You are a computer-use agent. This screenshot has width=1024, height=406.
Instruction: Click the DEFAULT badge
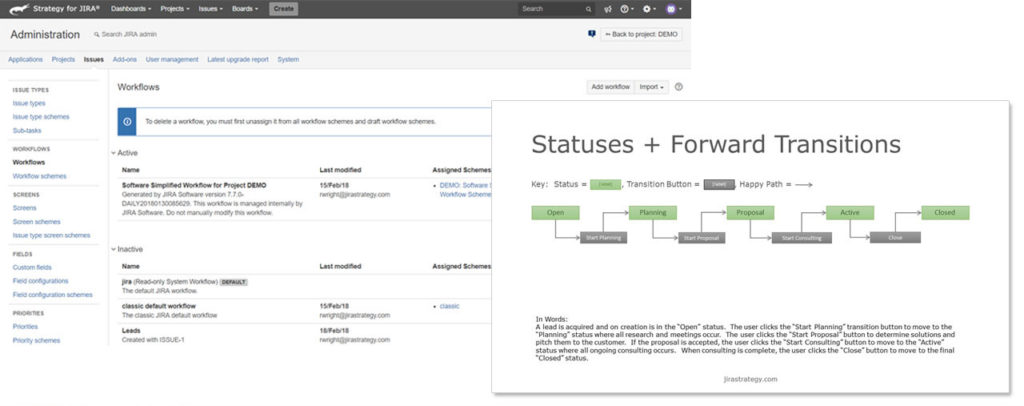(233, 282)
